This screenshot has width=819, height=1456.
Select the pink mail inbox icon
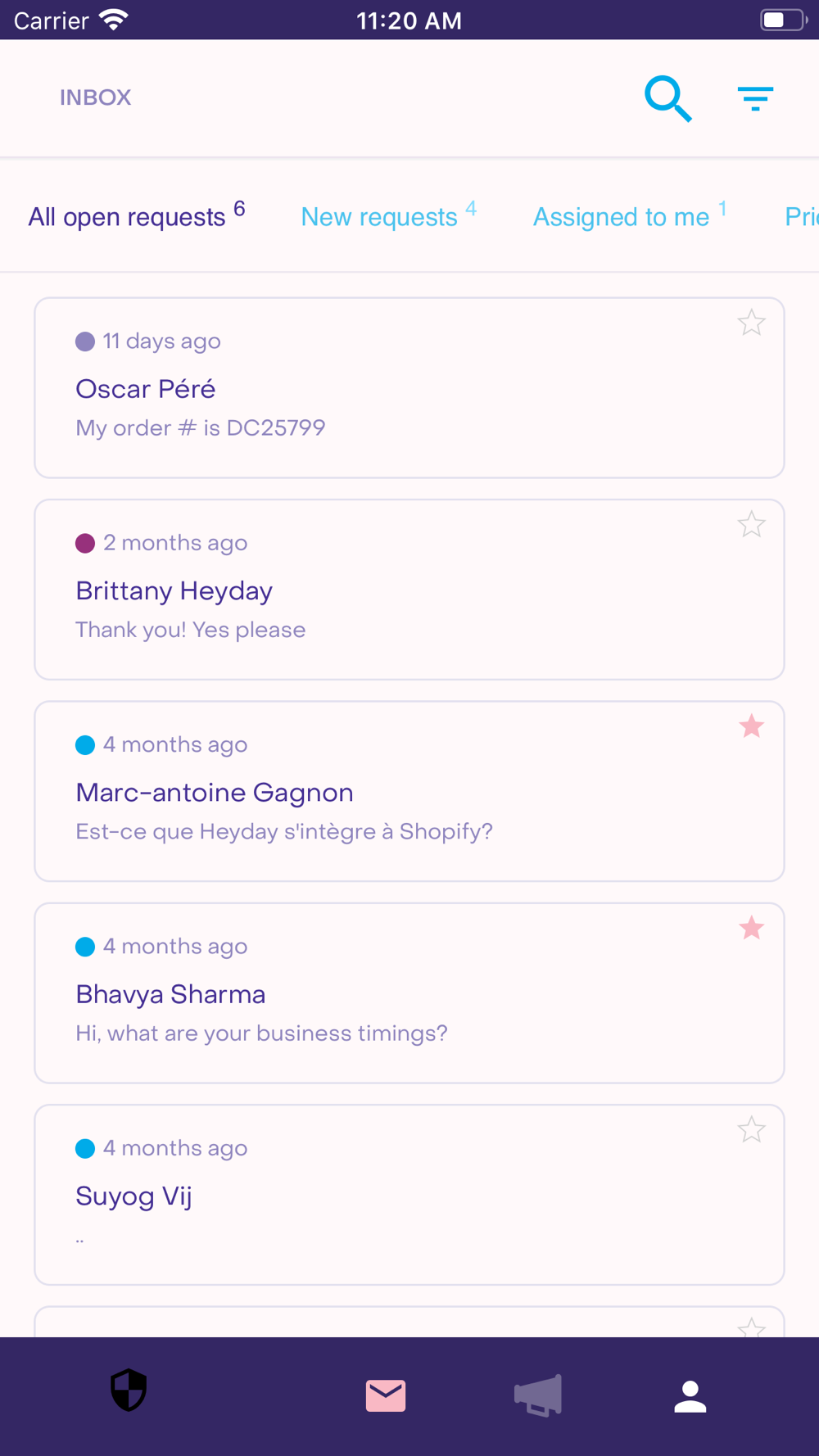(386, 1395)
